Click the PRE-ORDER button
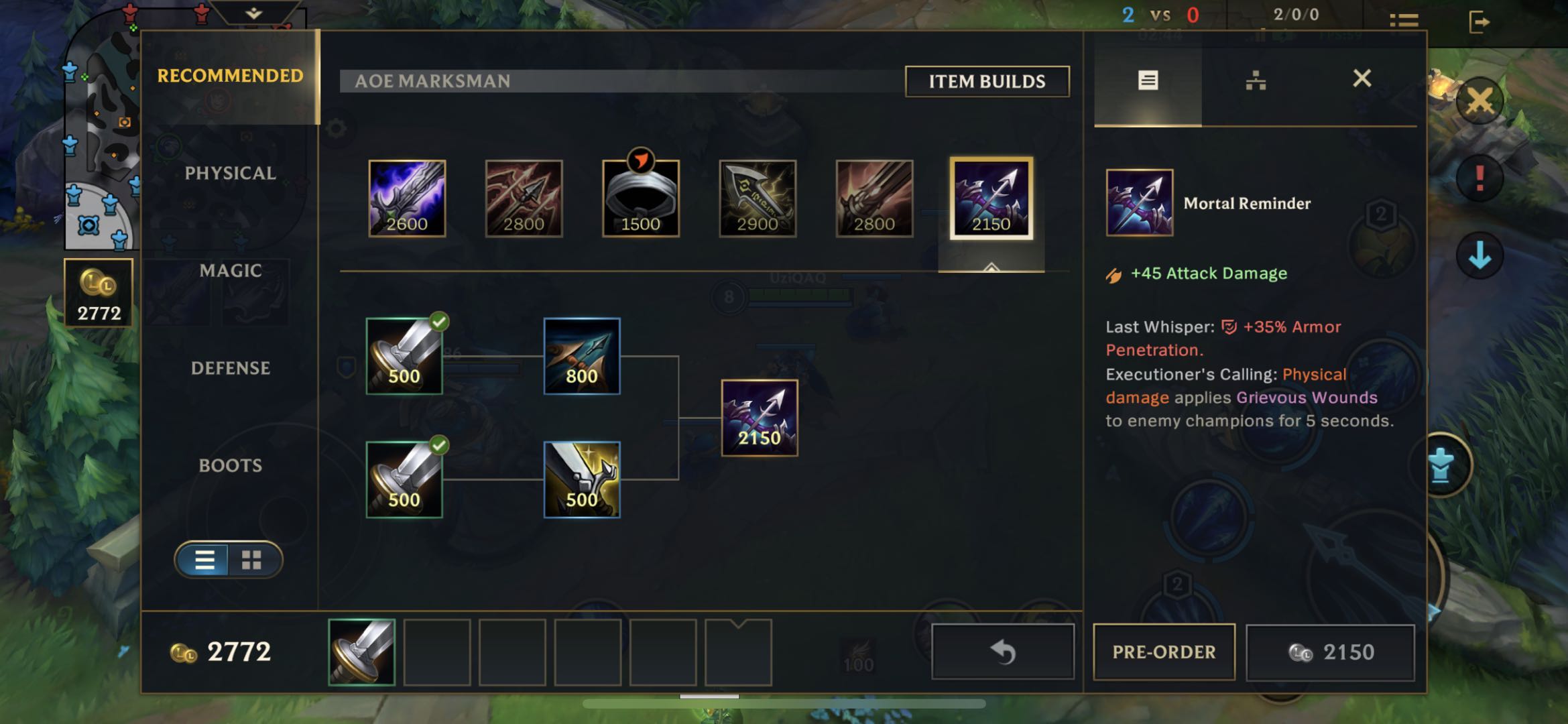 1164,652
